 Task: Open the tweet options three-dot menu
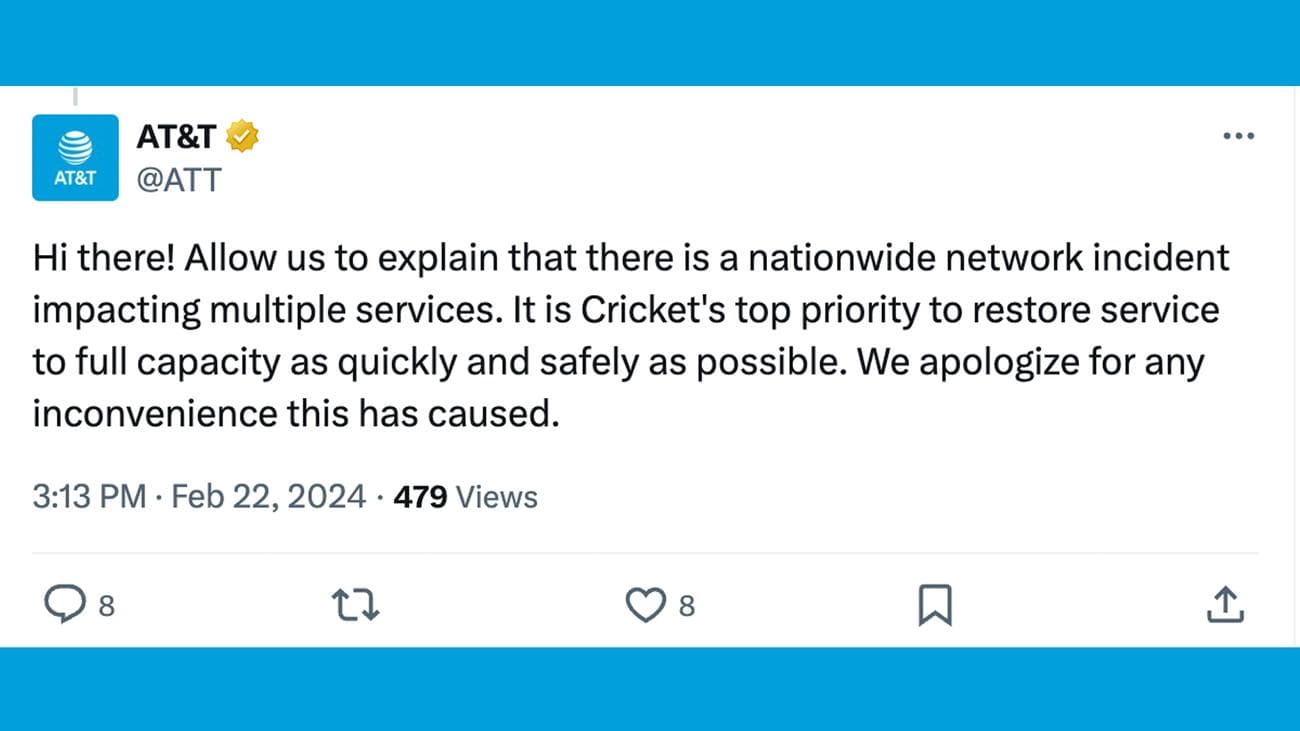[1239, 135]
